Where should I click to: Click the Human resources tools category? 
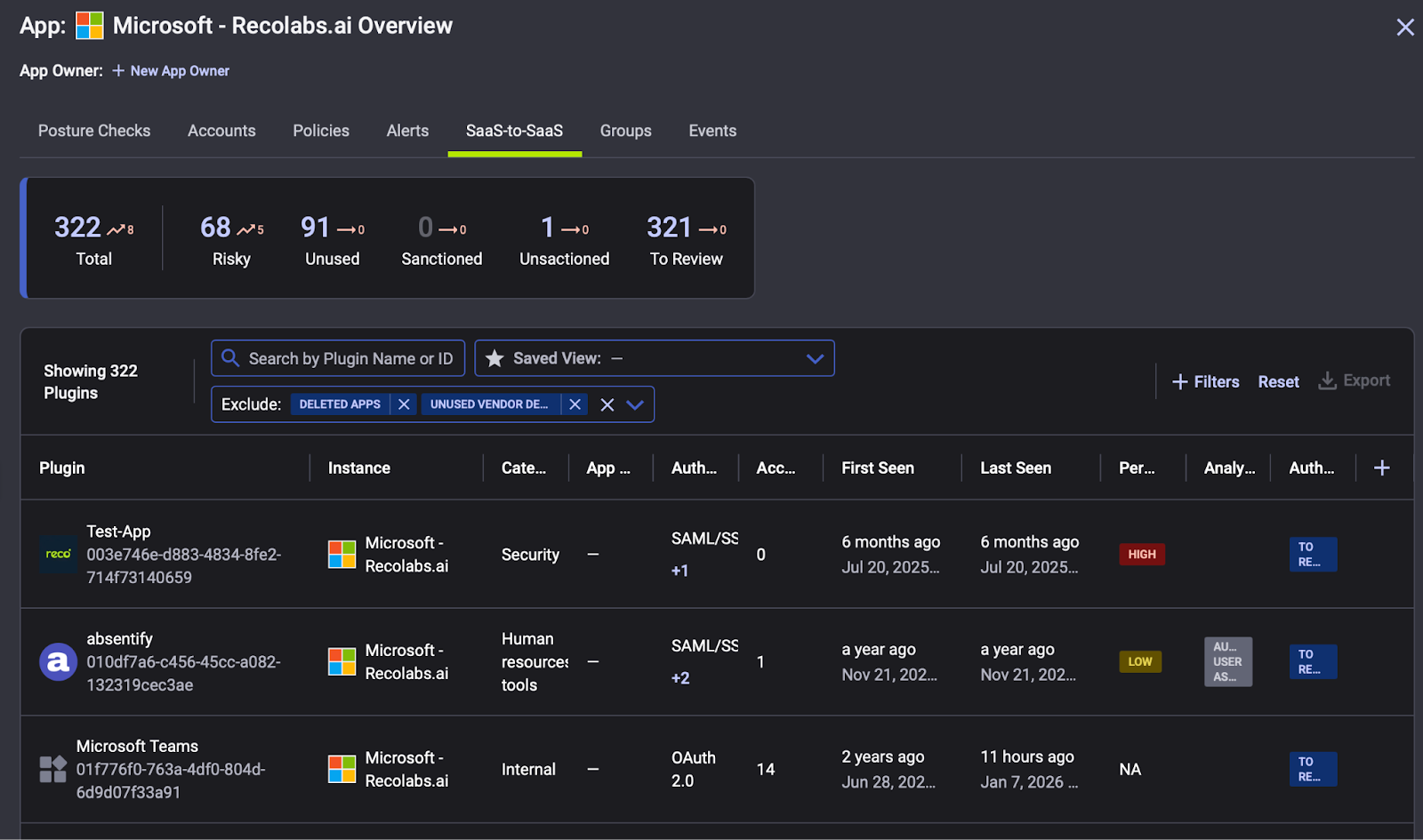[534, 662]
